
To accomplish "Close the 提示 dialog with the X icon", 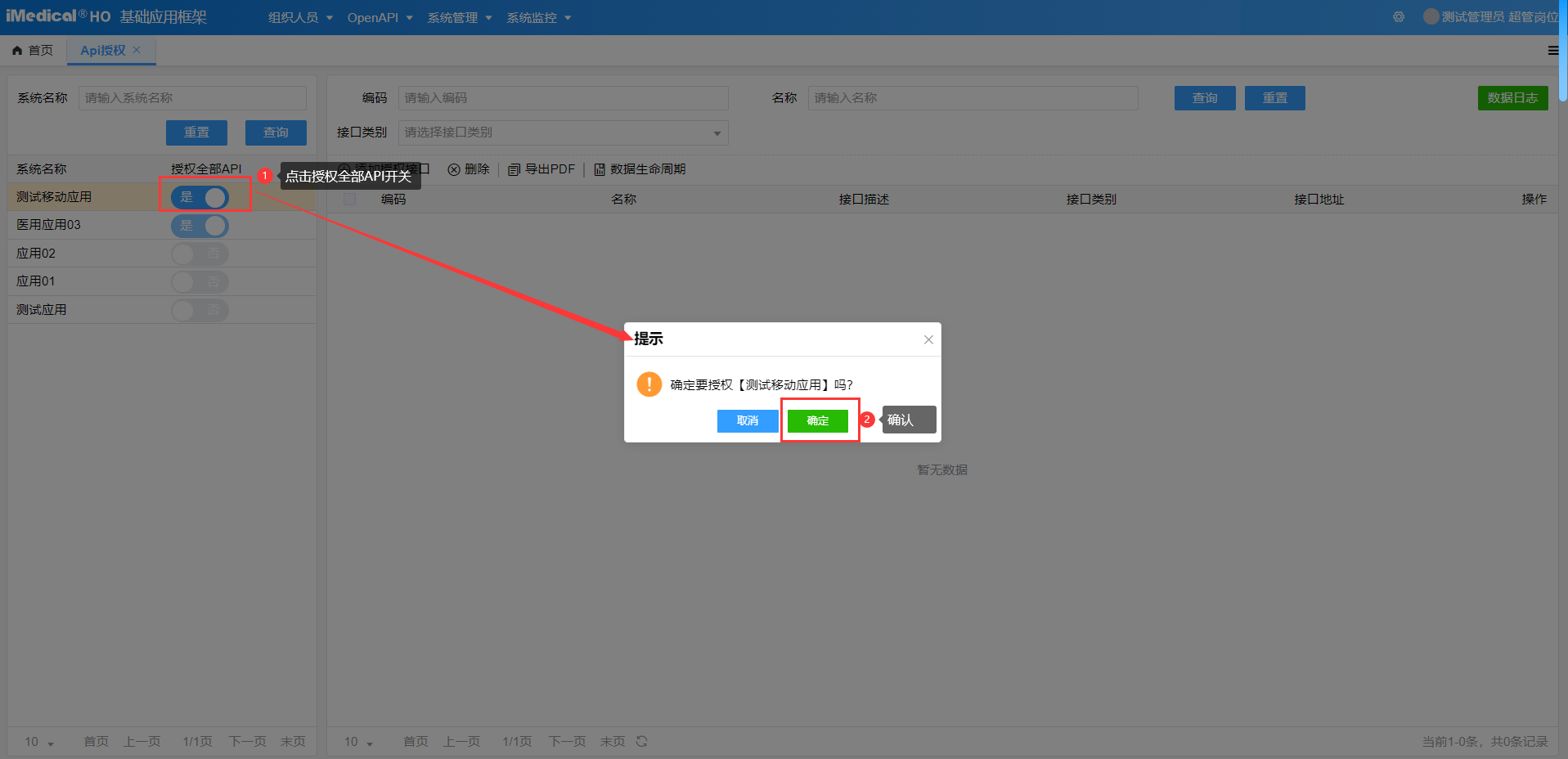I will (928, 339).
